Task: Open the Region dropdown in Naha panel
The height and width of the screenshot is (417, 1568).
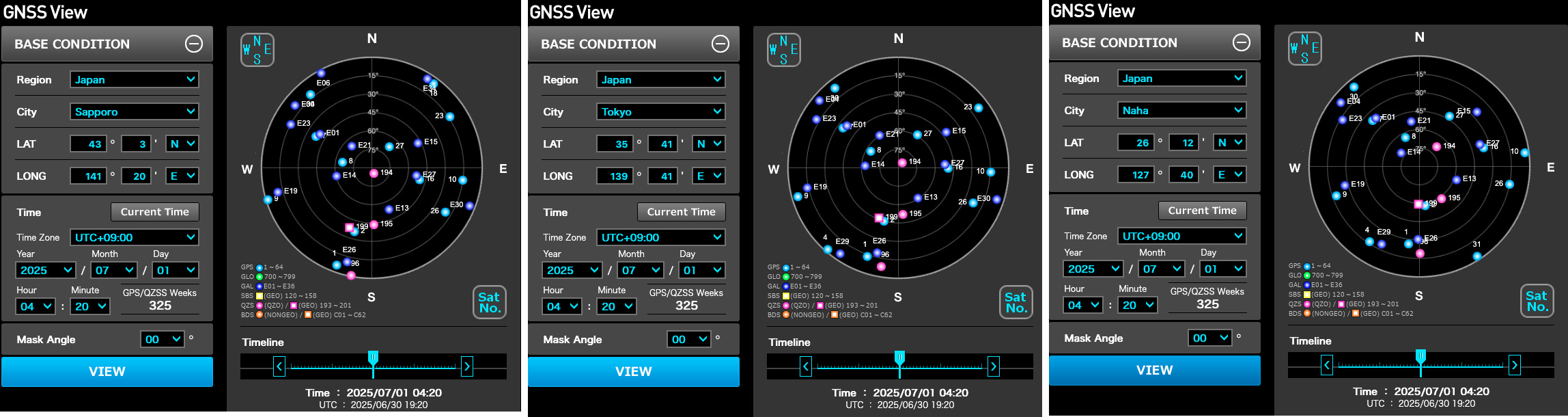Action: click(x=1182, y=78)
